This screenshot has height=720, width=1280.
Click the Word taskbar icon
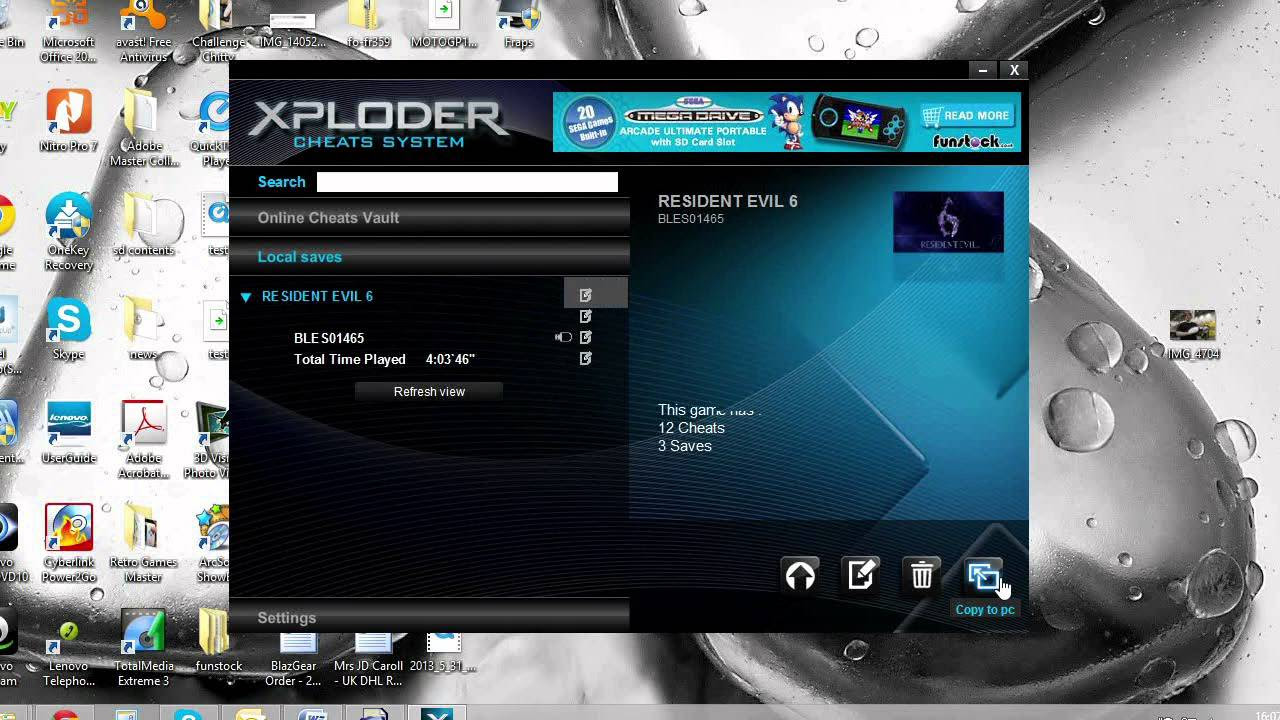312,714
